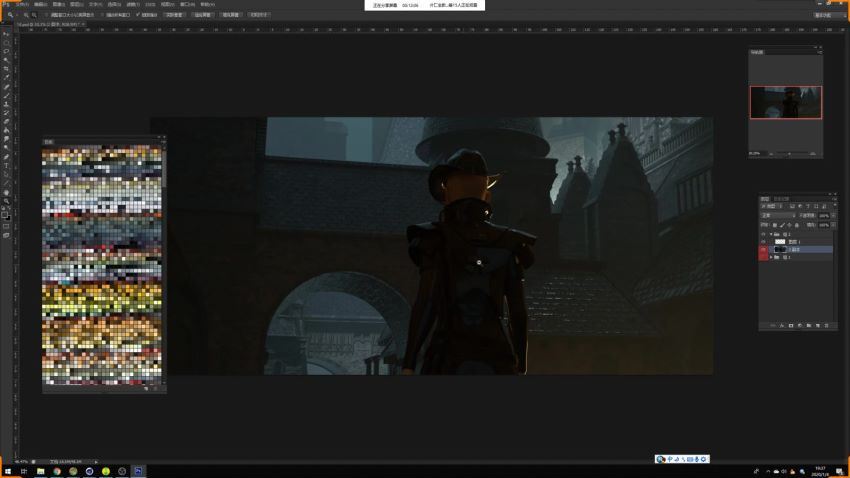Select the Dodge tool
This screenshot has width=850, height=478.
click(x=7, y=147)
